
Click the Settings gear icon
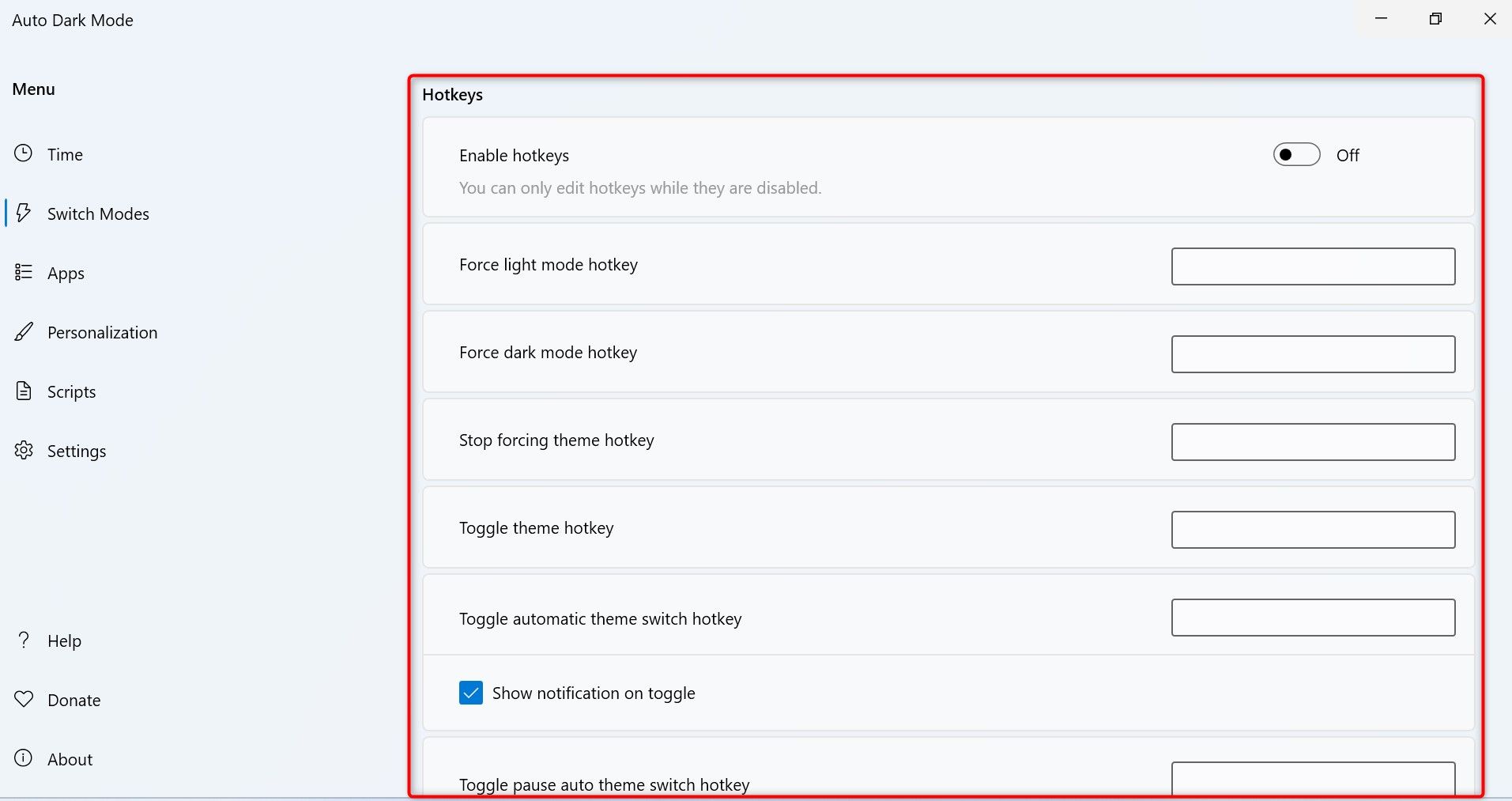(24, 450)
